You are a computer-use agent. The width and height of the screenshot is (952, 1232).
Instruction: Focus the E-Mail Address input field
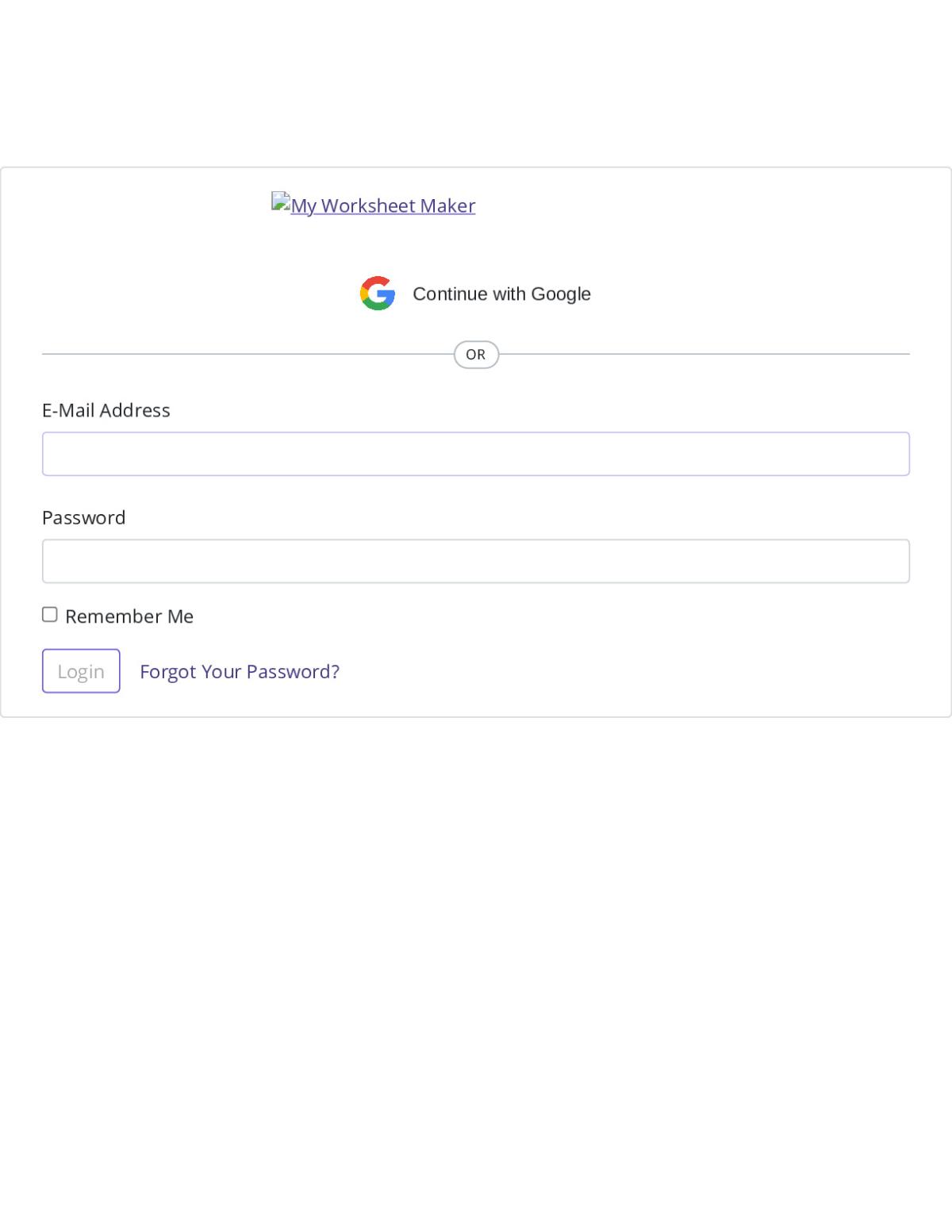click(476, 454)
